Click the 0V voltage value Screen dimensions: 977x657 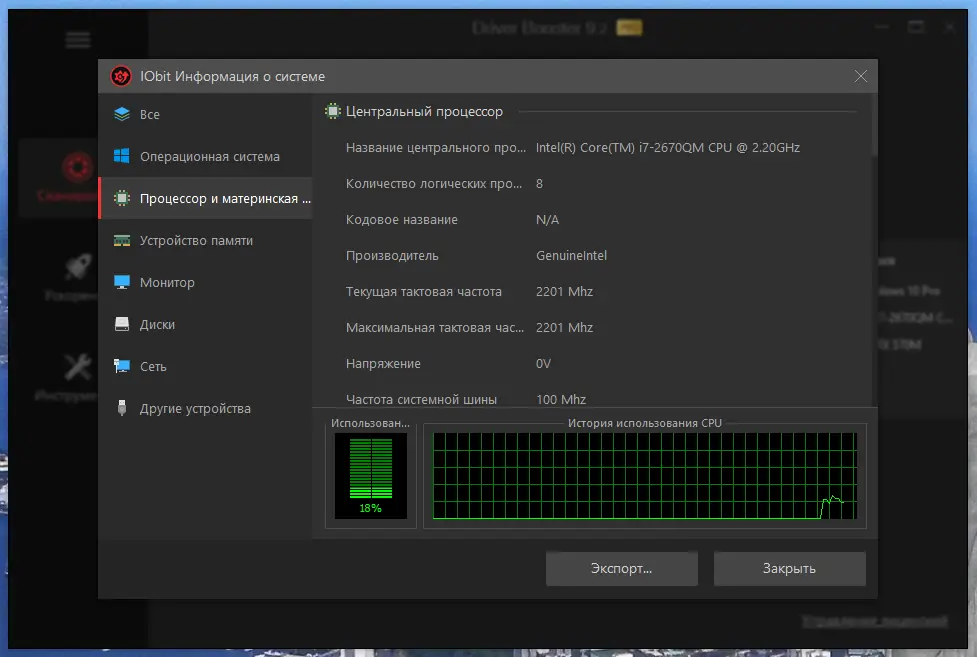click(x=543, y=363)
